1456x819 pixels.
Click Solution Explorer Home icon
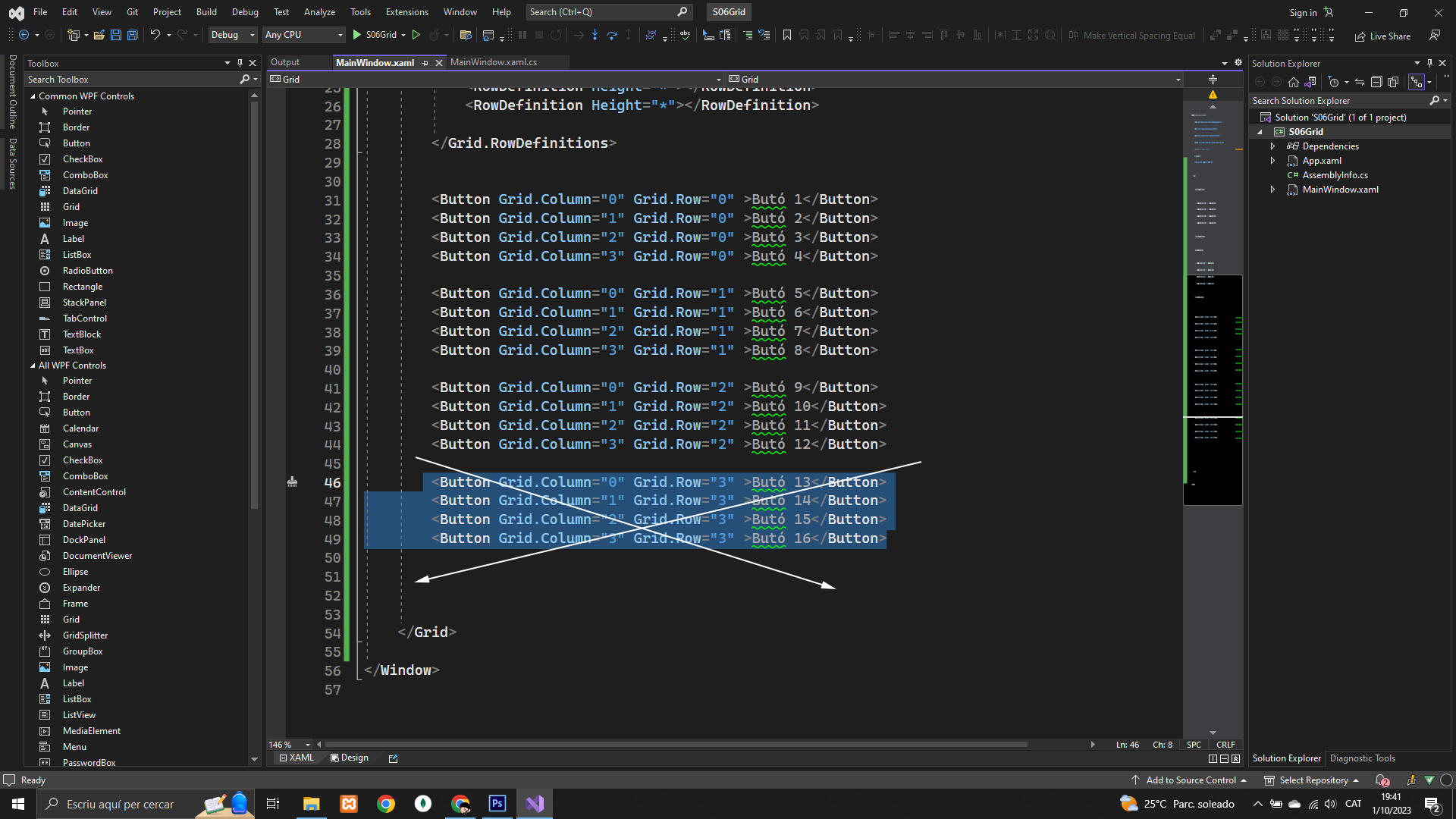click(x=1294, y=82)
